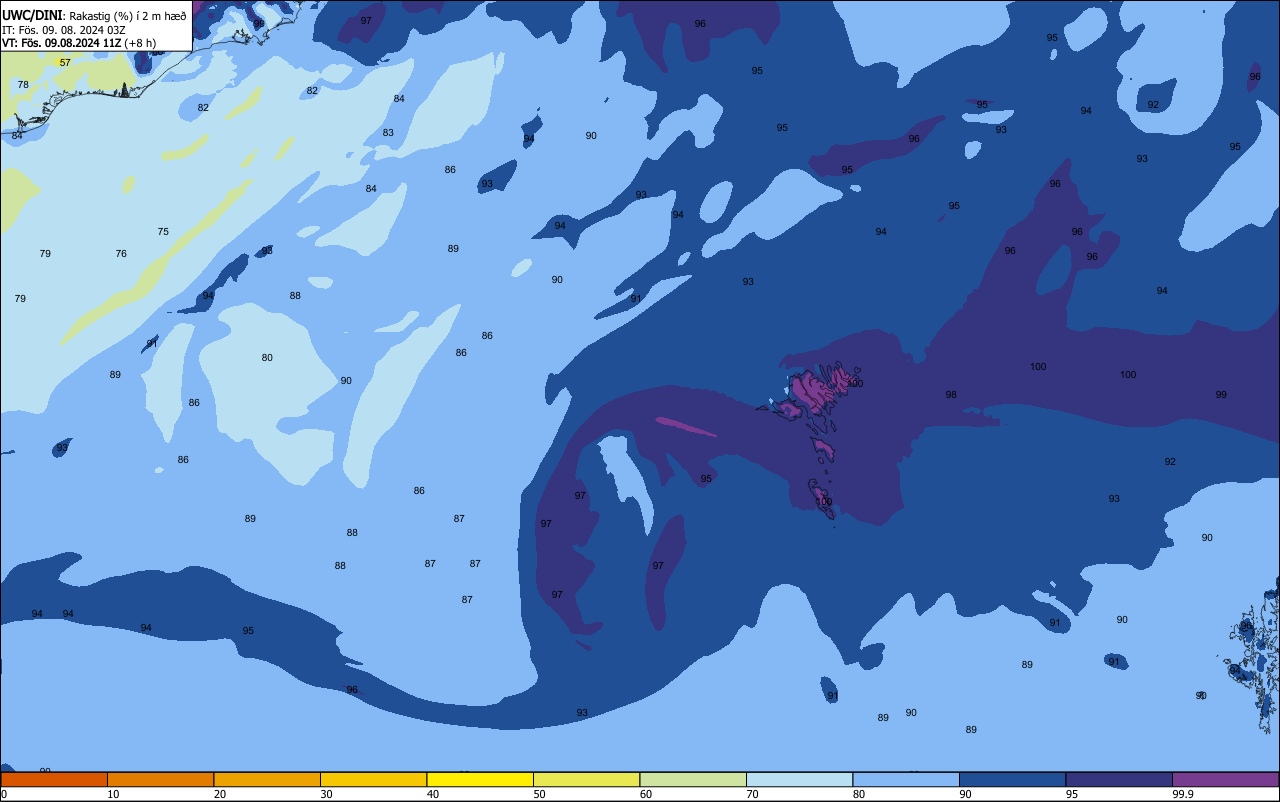Image resolution: width=1280 pixels, height=802 pixels.
Task: Click the humidity value 57 on the map
Action: tap(65, 62)
